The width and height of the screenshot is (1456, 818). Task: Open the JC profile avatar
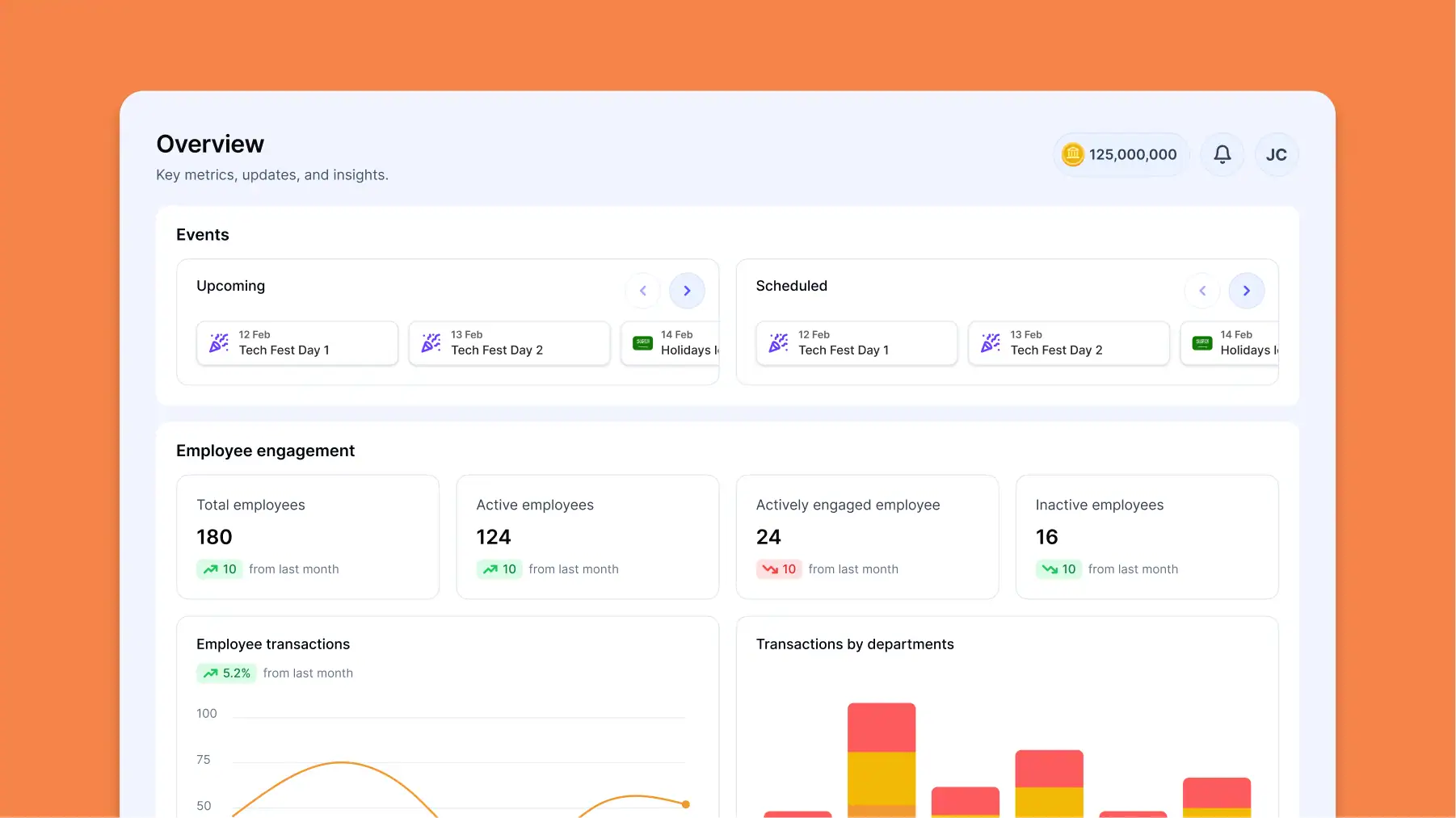point(1277,154)
